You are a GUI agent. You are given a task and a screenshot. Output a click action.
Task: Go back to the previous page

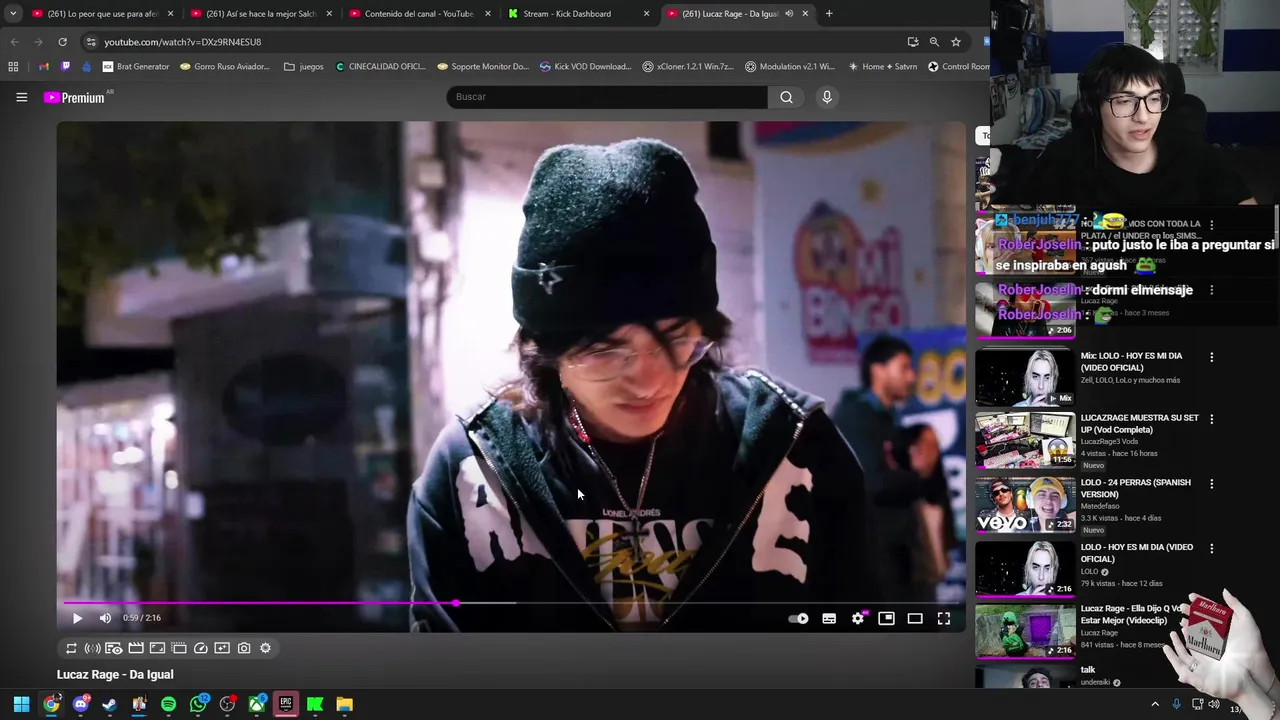[x=14, y=41]
